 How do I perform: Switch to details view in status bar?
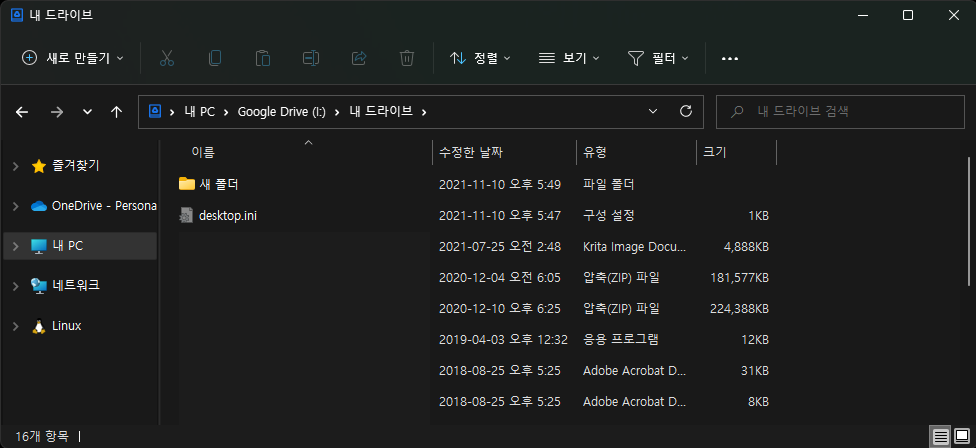[941, 436]
